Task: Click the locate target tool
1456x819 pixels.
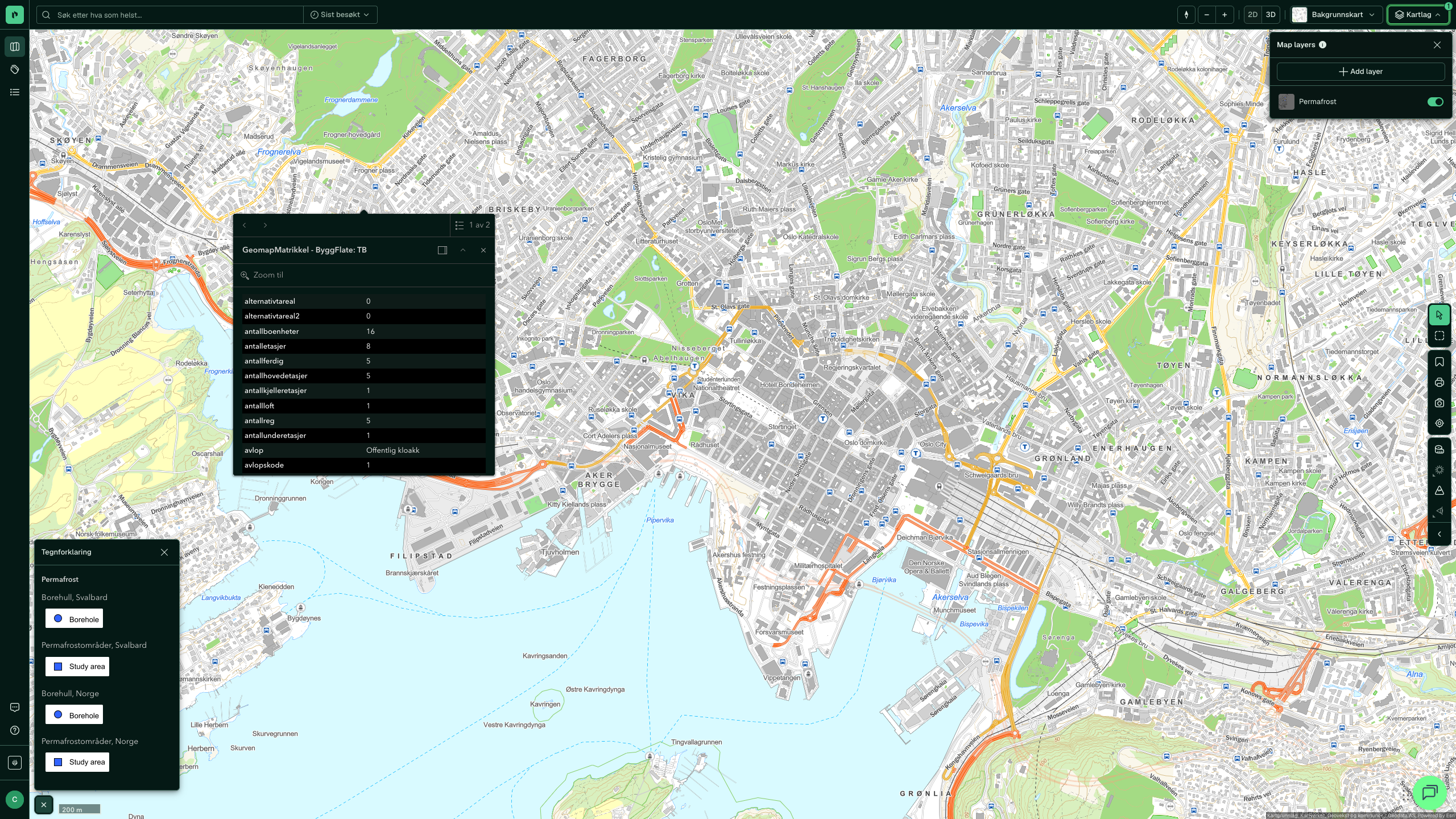Action: pos(1440,424)
